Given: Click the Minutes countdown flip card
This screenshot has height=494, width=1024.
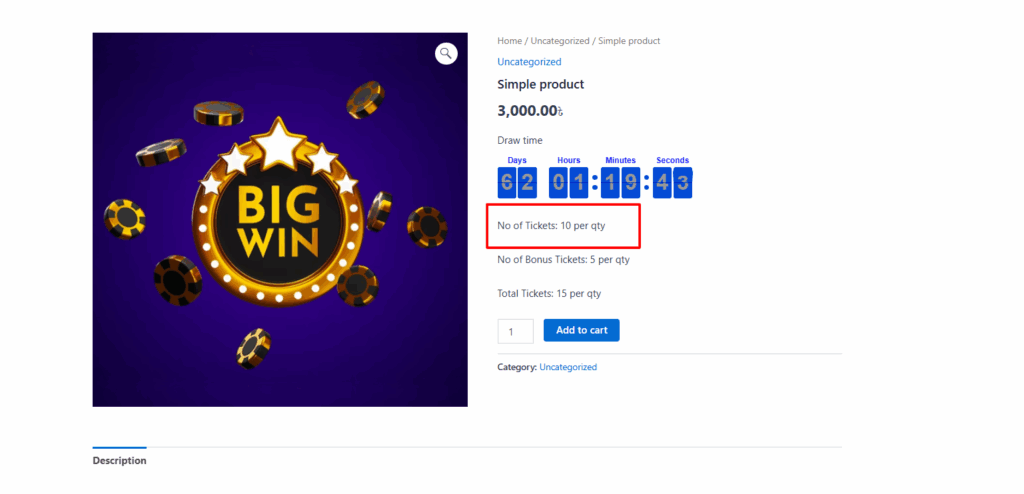Looking at the screenshot, I should tap(620, 182).
